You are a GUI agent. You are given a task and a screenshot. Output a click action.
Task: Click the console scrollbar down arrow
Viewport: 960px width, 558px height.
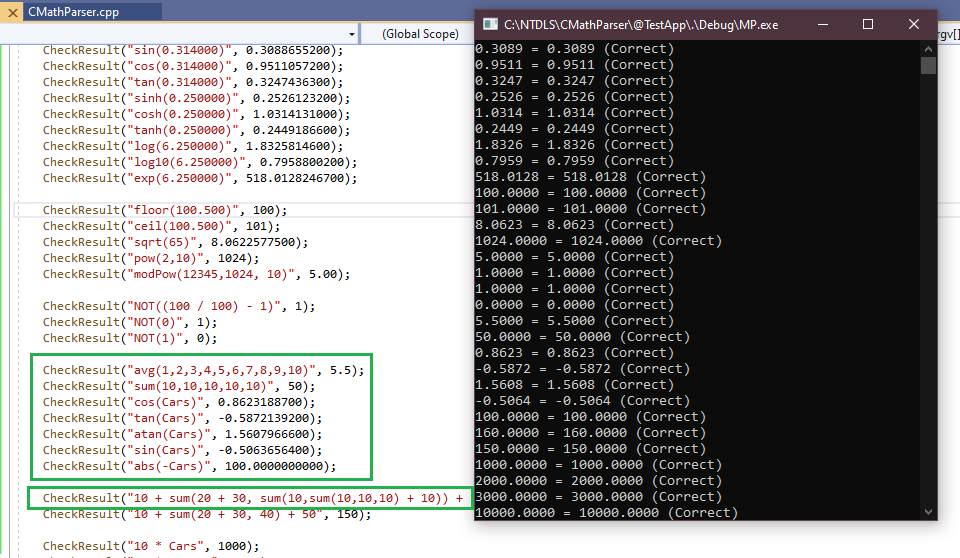coord(928,512)
